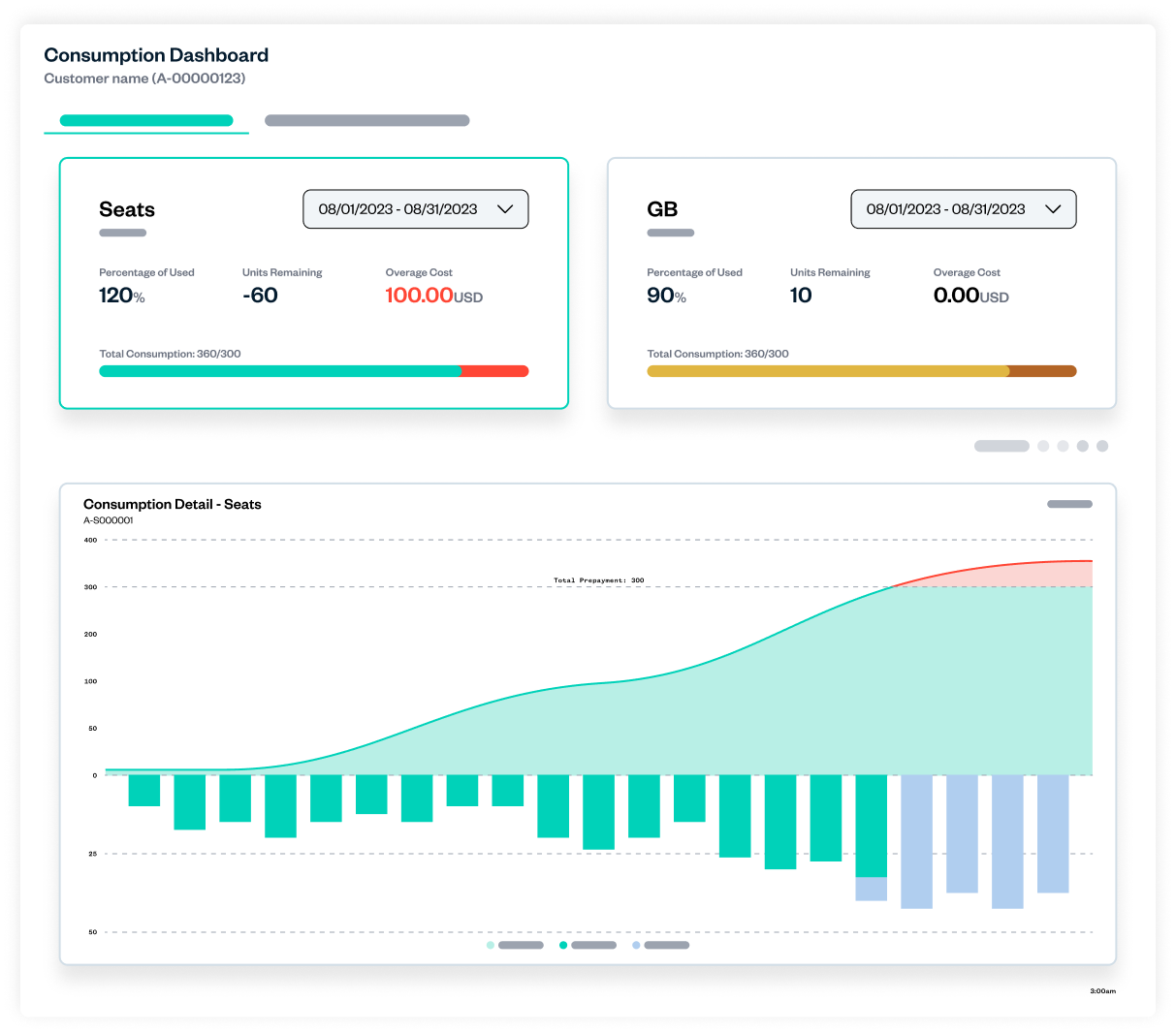Screen dimensions: 1176x1033
Task: Select the active teal tab under the title
Action: coord(146,121)
